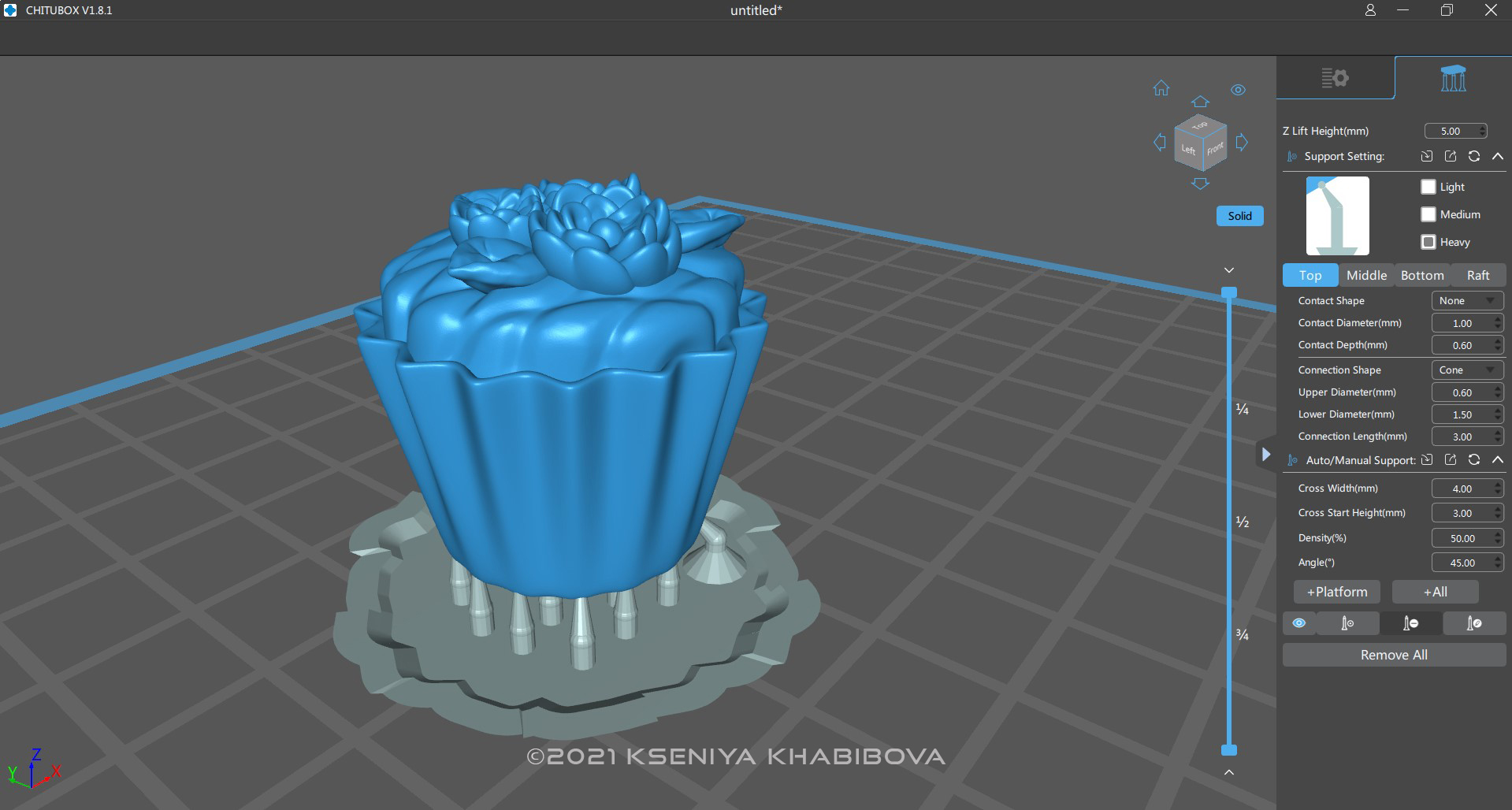Select the Raft support tab
1512x810 pixels.
click(1478, 275)
